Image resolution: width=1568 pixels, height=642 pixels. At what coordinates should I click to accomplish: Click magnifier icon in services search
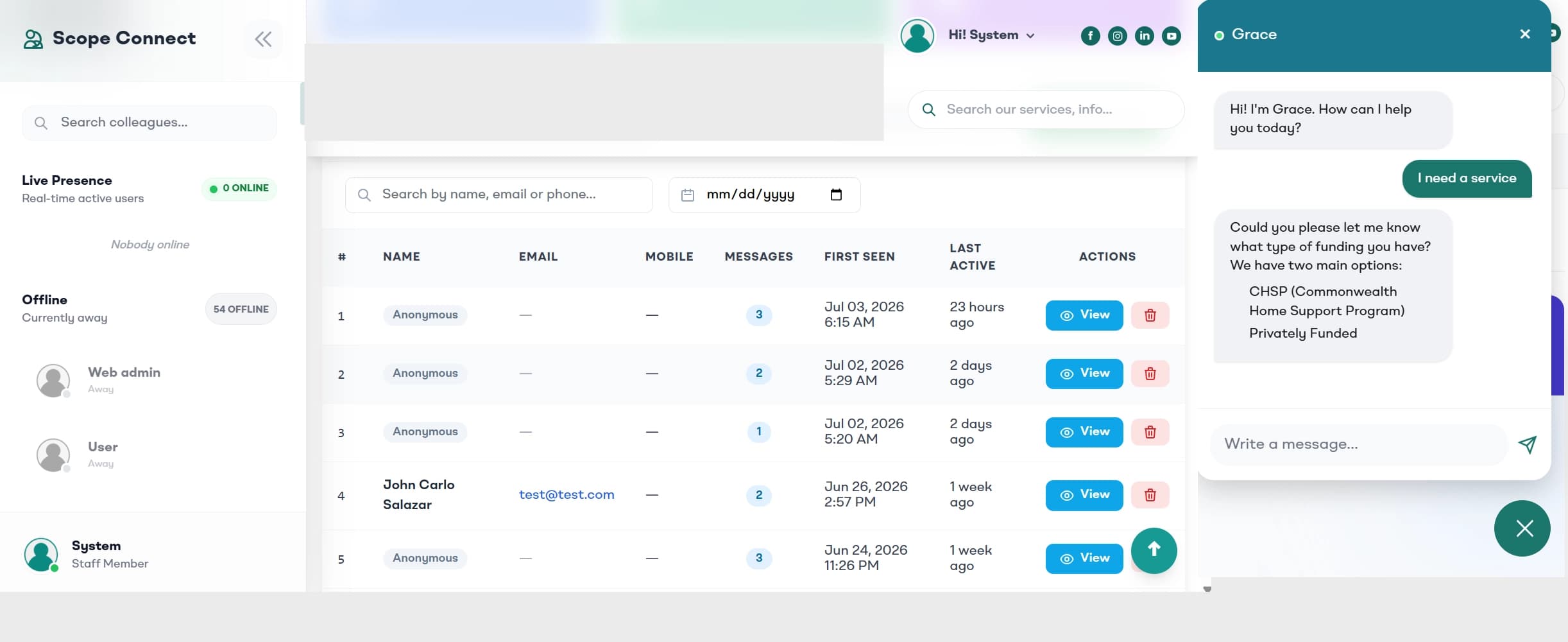point(928,110)
